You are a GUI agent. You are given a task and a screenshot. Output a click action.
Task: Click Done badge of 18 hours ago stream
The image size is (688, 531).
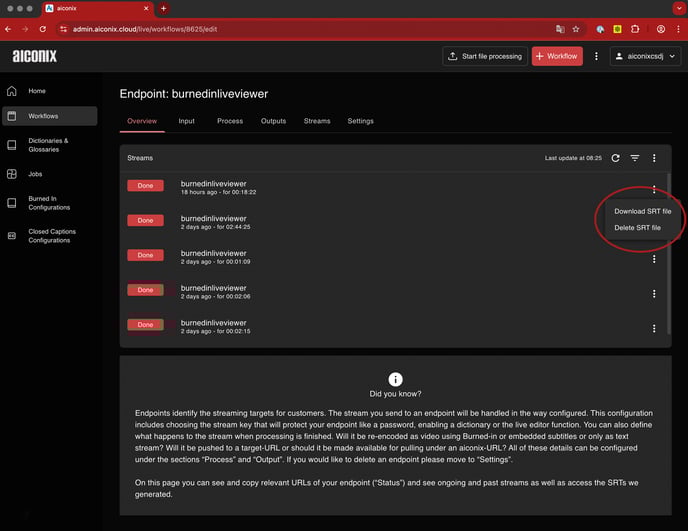[145, 186]
